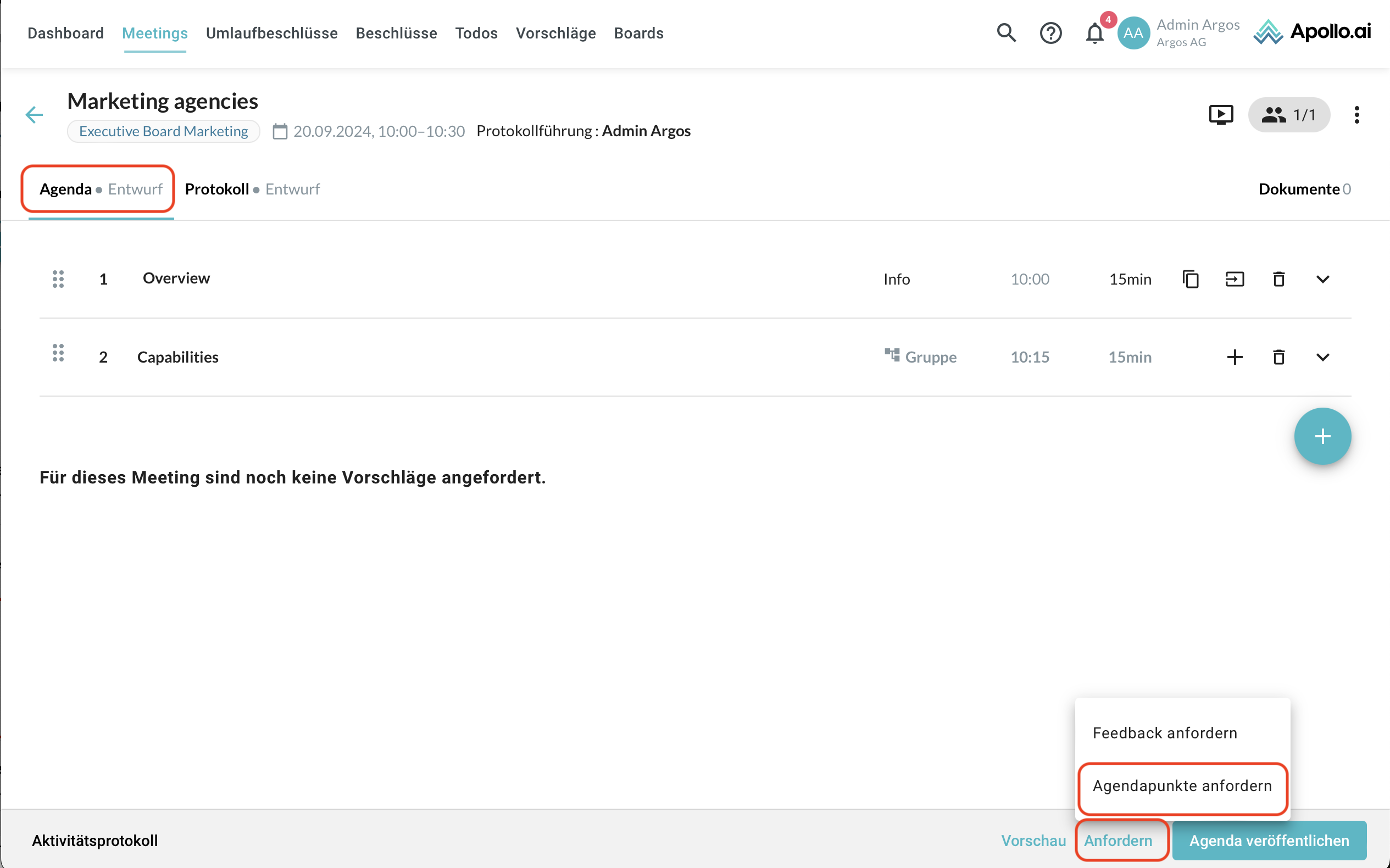Go back using the left arrow
1390x868 pixels.
(x=35, y=115)
